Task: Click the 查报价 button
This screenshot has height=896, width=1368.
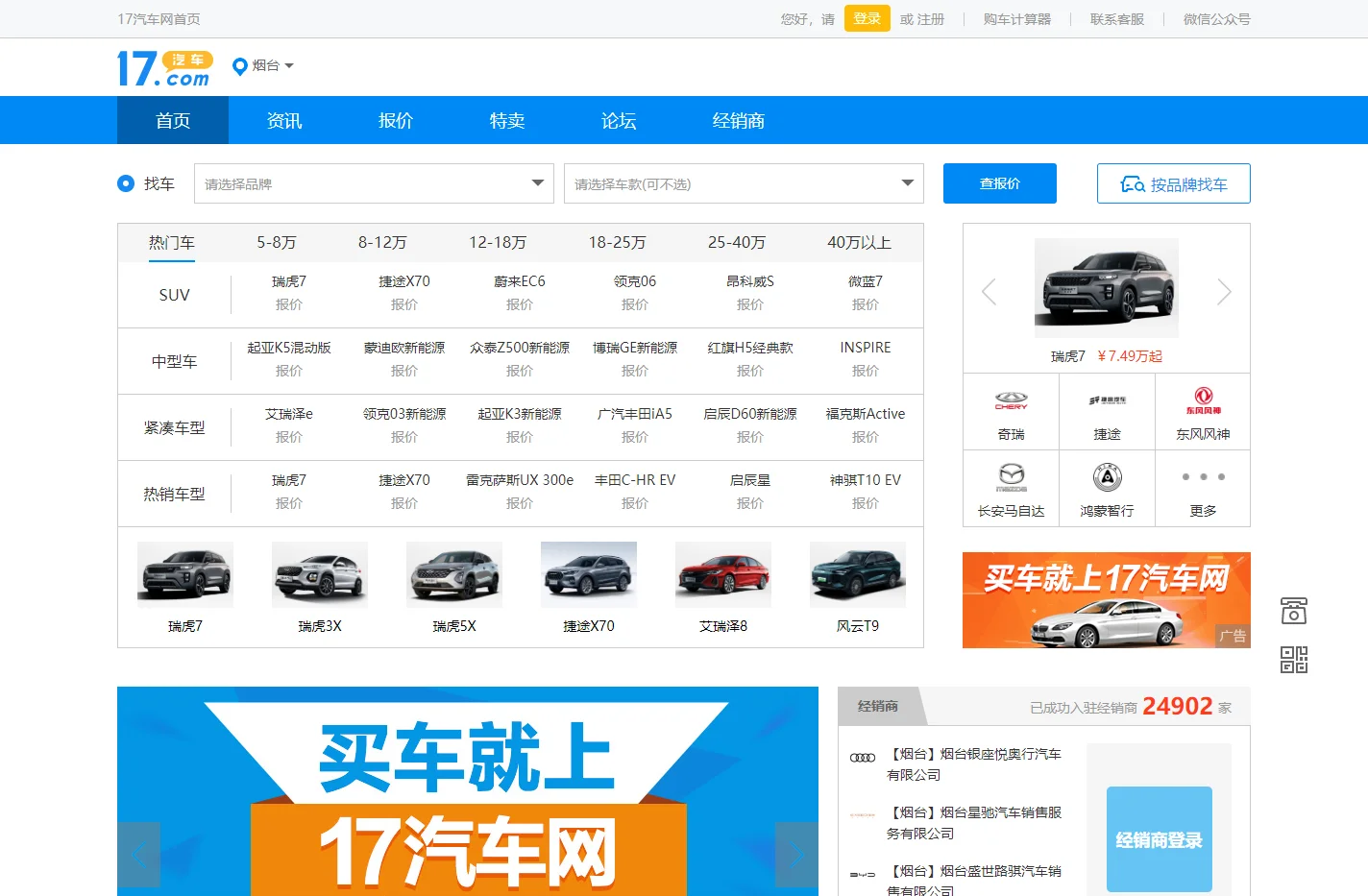Action: click(1000, 183)
